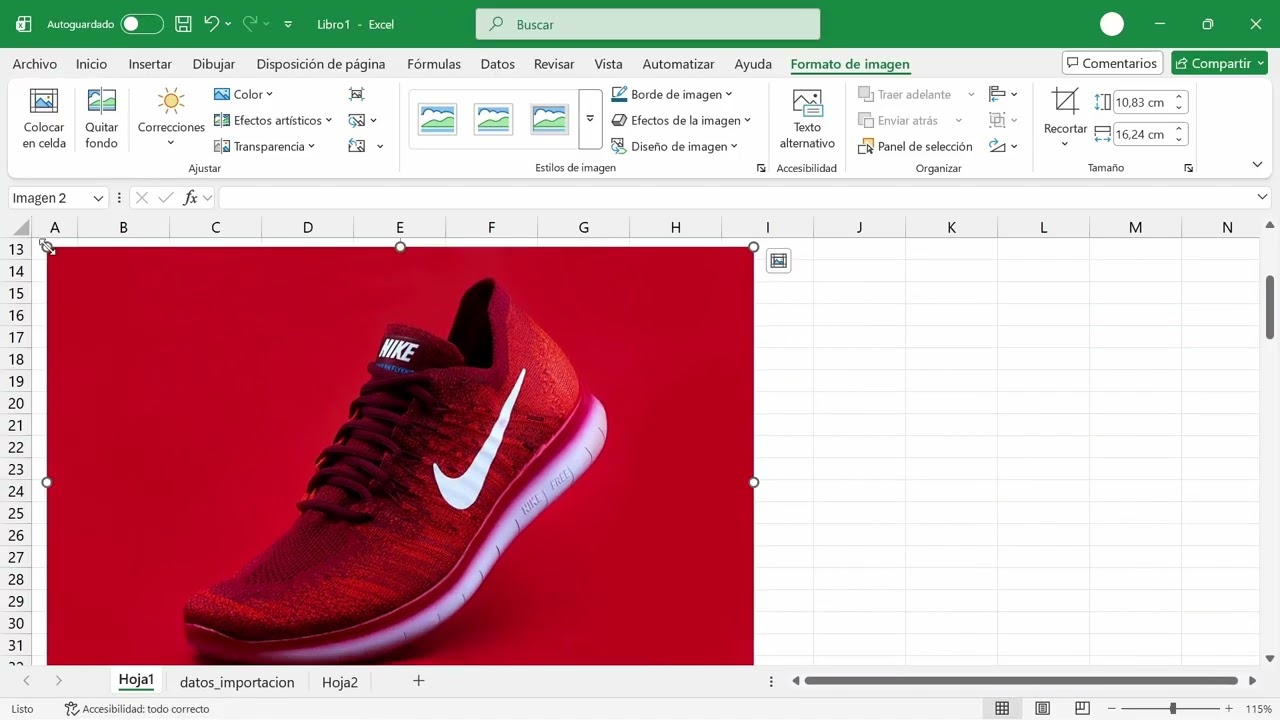Open the Name Box dropdown arrow
This screenshot has height=720, width=1280.
point(98,198)
